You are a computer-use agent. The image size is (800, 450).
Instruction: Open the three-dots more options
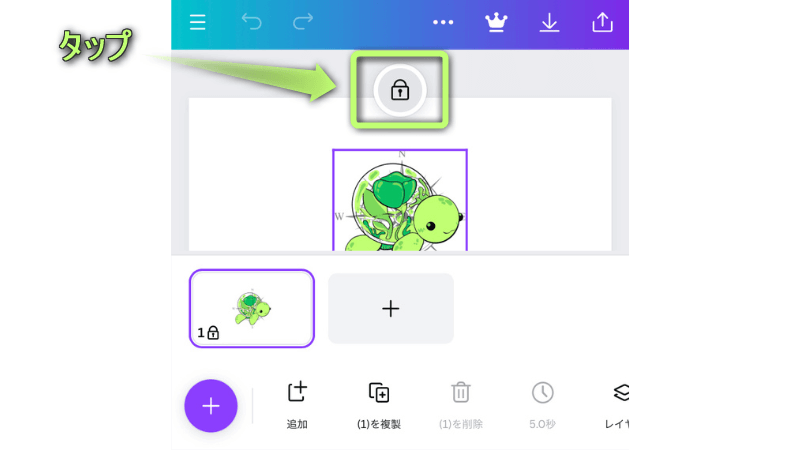(443, 22)
